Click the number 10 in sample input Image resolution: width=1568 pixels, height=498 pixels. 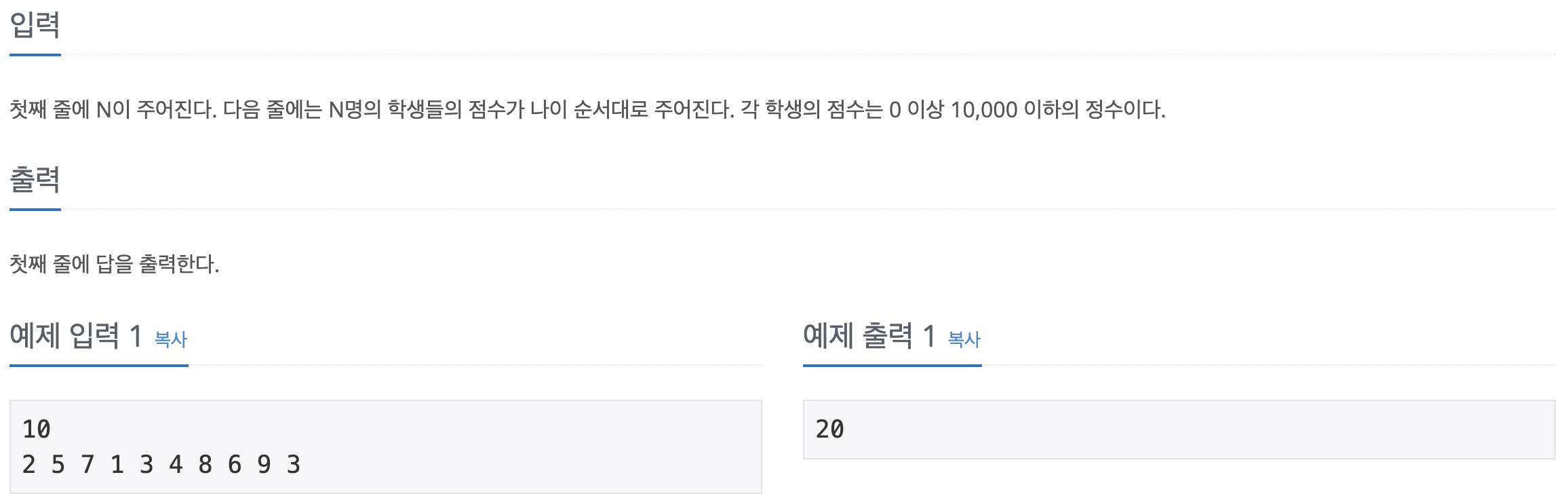point(37,429)
